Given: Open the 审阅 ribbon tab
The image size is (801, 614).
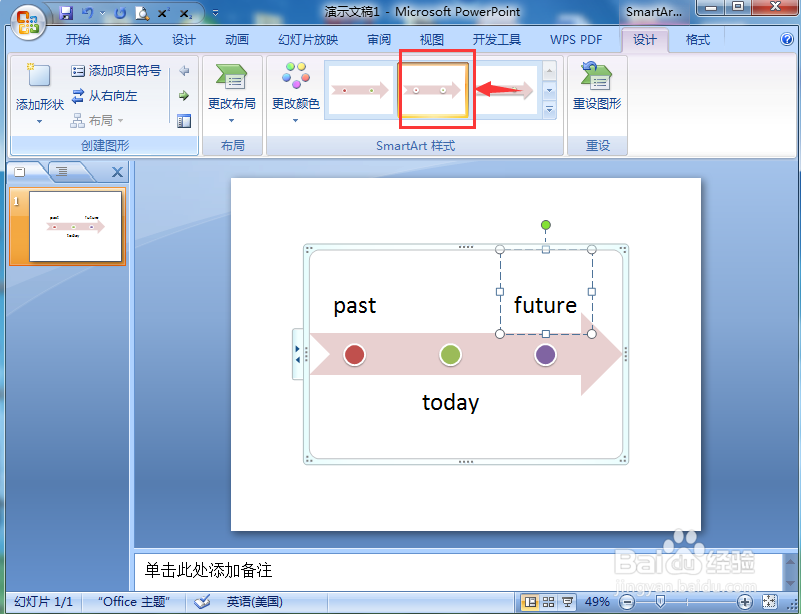Looking at the screenshot, I should click(379, 40).
